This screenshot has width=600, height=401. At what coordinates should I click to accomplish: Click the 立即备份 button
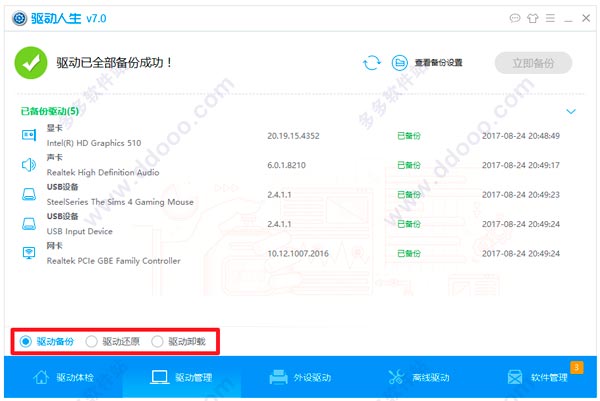pyautogui.click(x=533, y=63)
